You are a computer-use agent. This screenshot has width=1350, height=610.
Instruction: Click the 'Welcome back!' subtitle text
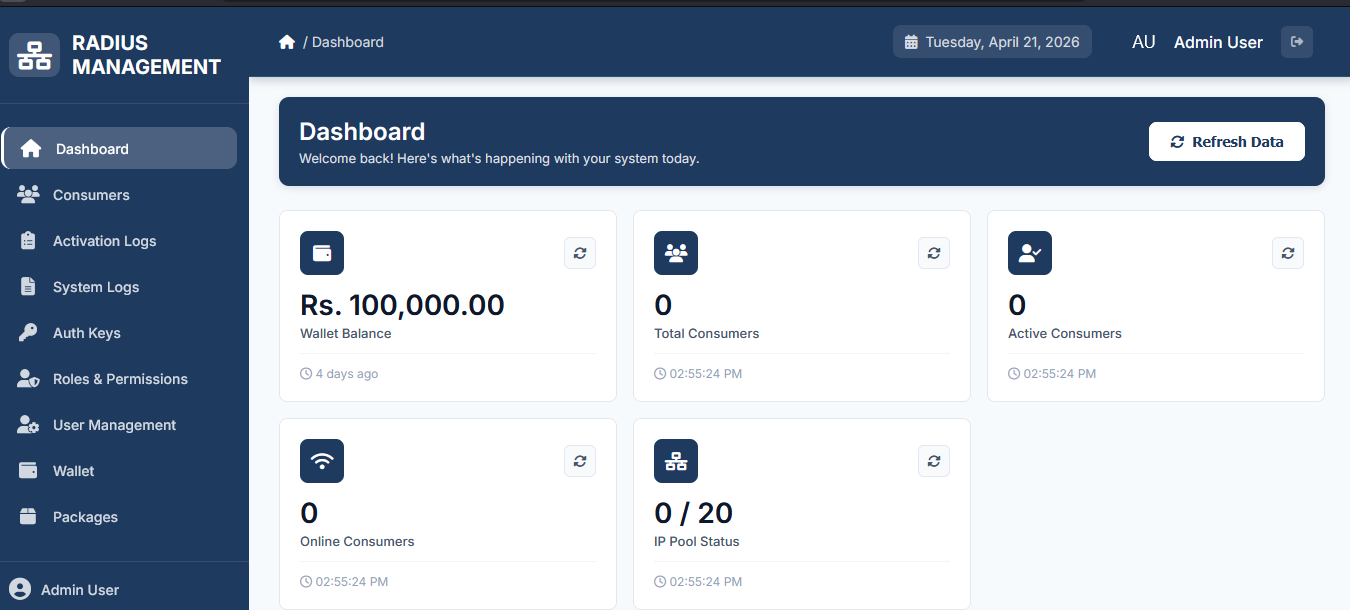[x=499, y=158]
